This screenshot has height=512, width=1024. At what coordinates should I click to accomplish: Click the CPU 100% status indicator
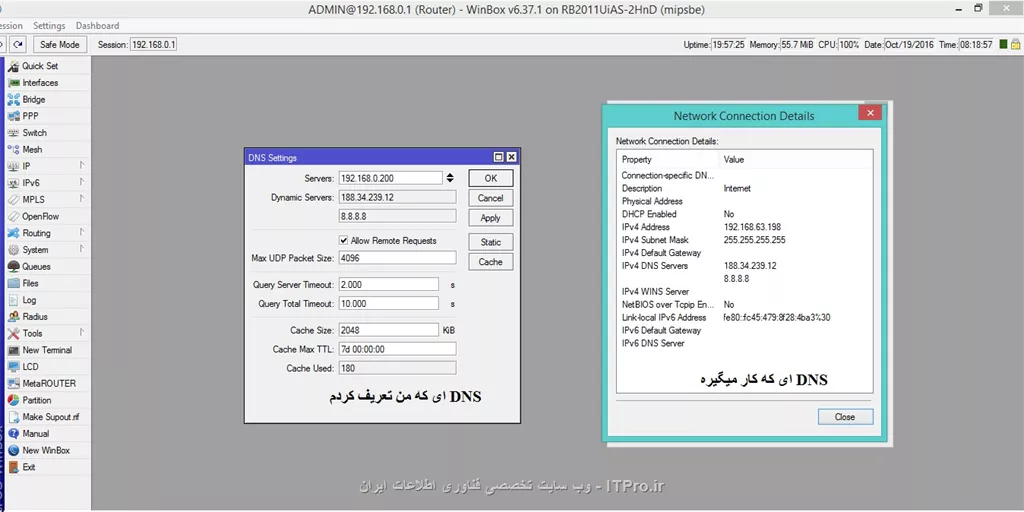(849, 44)
